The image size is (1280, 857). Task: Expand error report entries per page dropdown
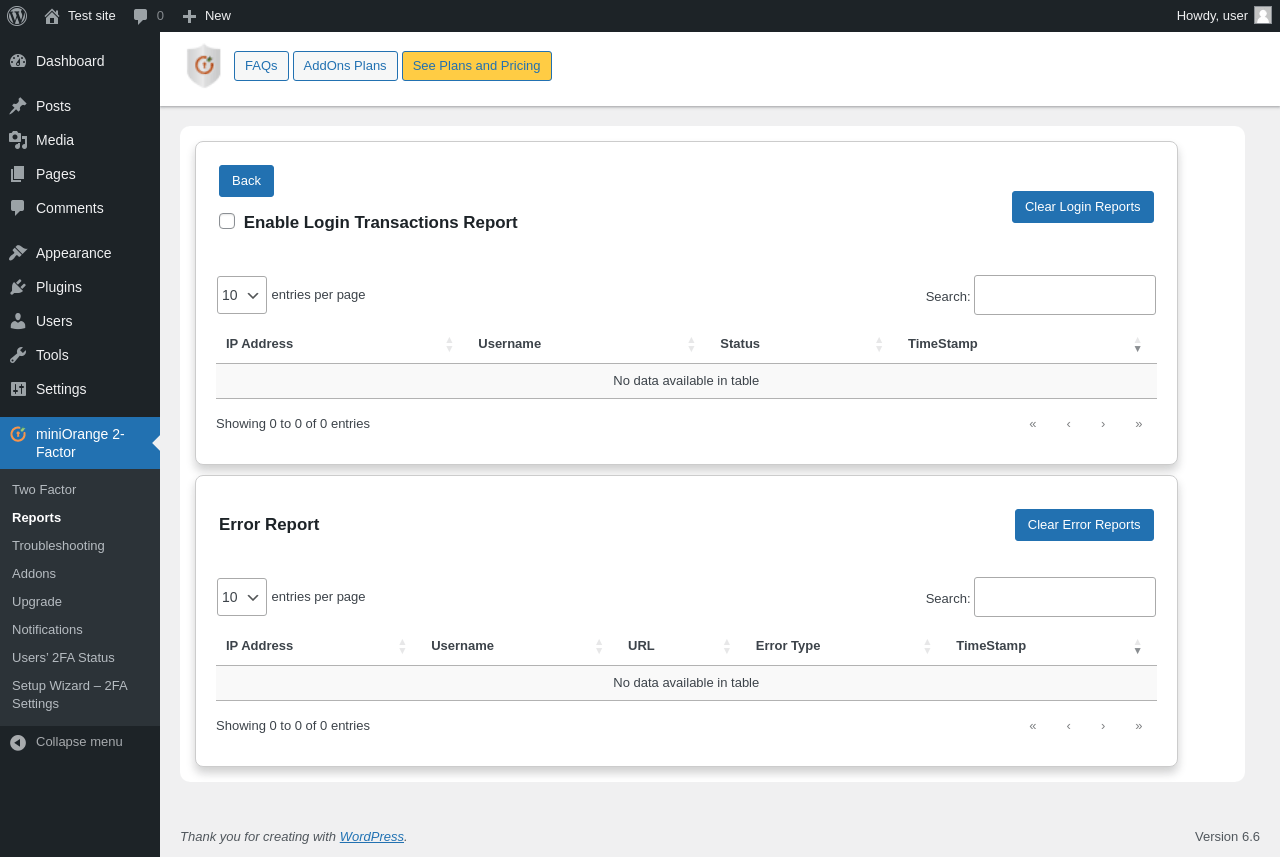tap(242, 597)
